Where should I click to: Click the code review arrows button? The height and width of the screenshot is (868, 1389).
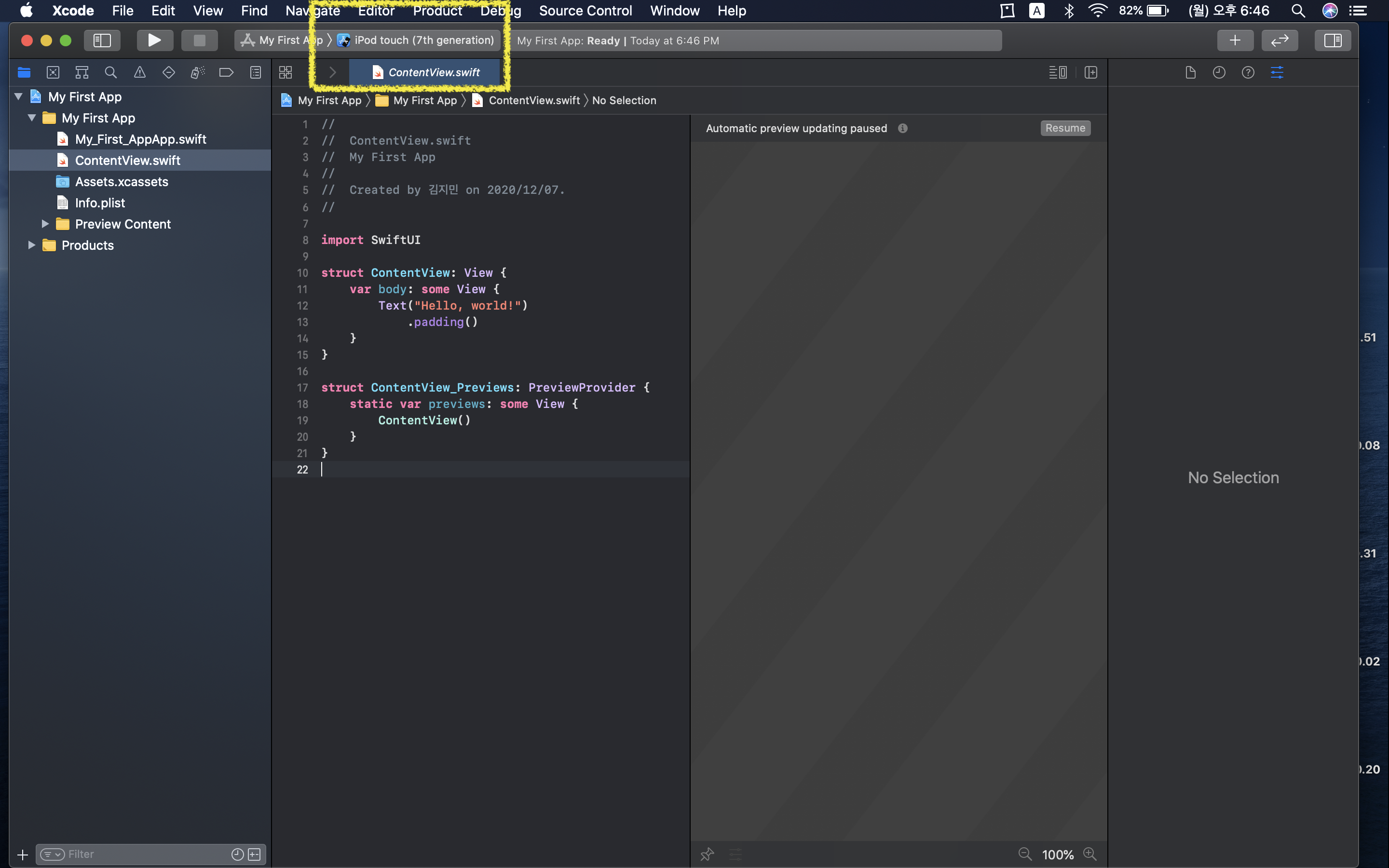[1280, 40]
